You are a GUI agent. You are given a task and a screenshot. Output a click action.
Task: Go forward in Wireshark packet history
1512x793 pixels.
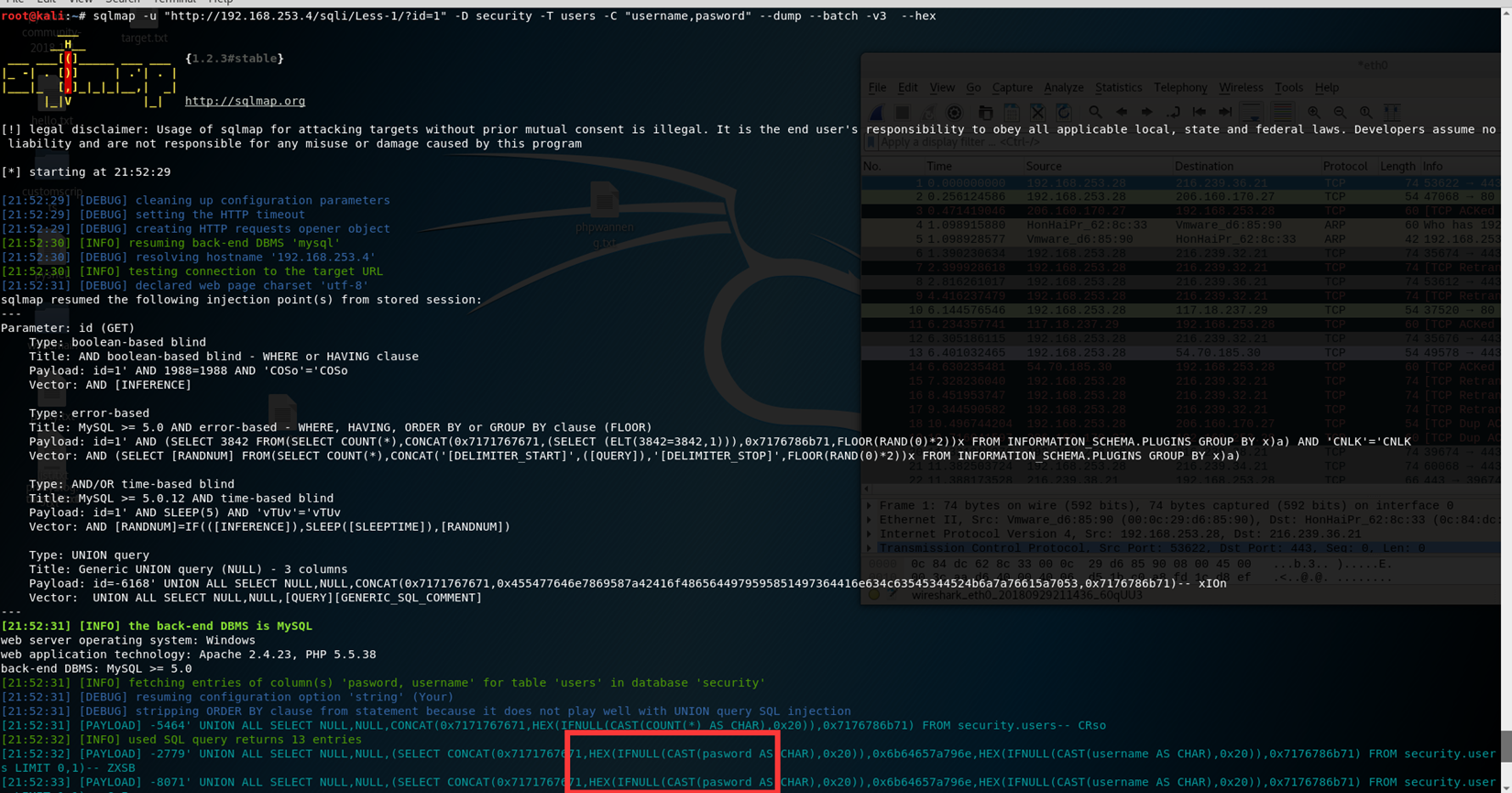(x=1146, y=112)
